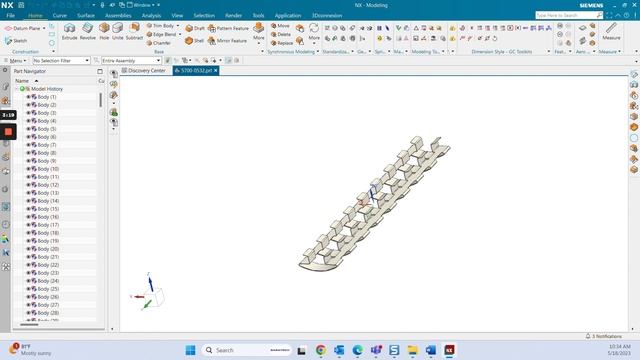Open the Measure tool
Image resolution: width=640 pixels, height=360 pixels.
pyautogui.click(x=611, y=31)
